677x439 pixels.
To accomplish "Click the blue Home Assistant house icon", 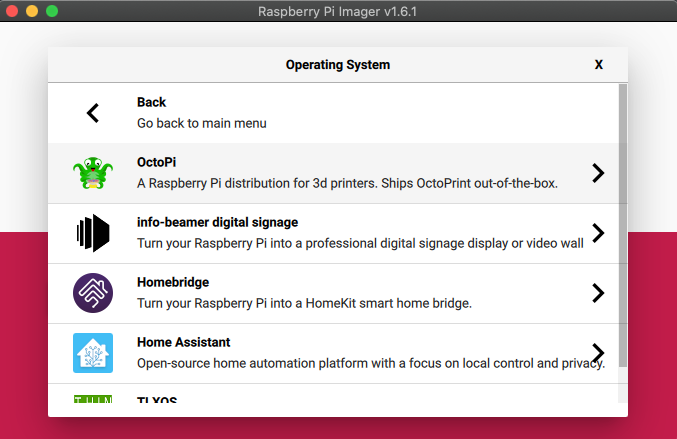I will 93,353.
